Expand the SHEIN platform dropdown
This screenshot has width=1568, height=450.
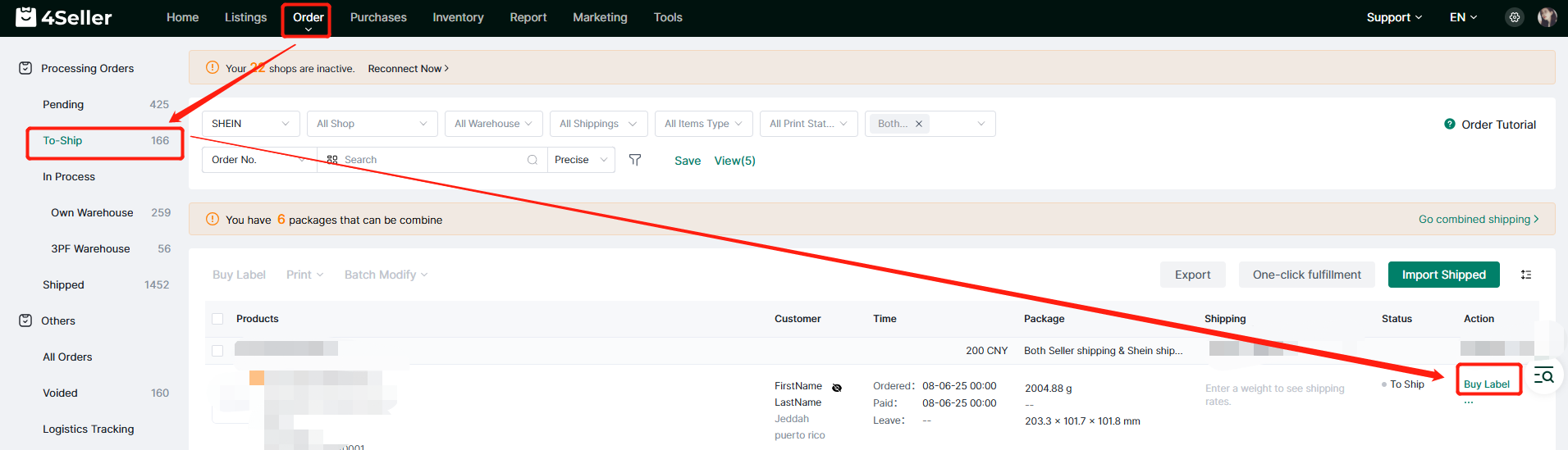click(250, 124)
